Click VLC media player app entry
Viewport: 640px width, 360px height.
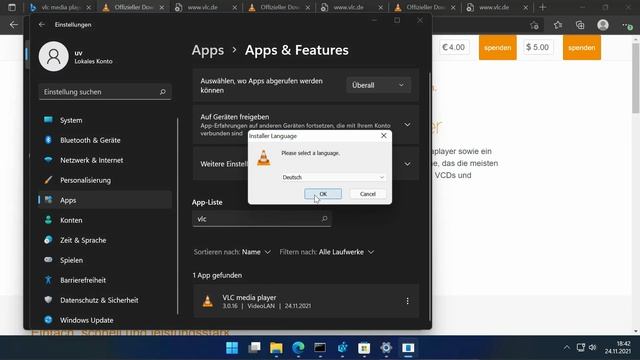(x=306, y=301)
